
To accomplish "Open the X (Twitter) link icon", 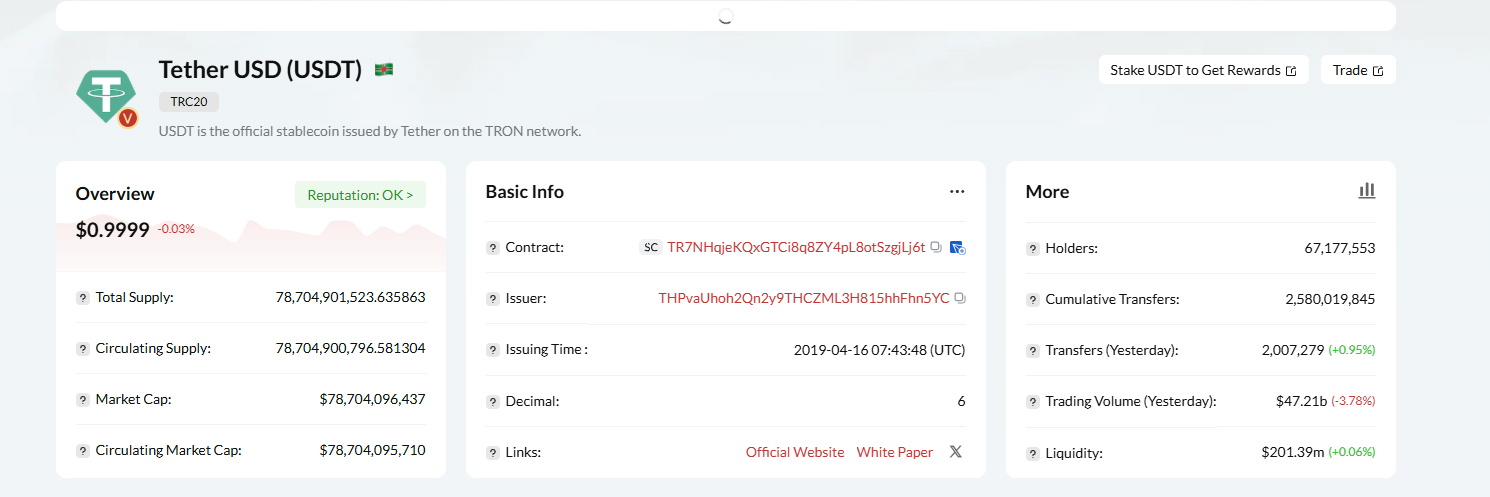I will pyautogui.click(x=955, y=452).
